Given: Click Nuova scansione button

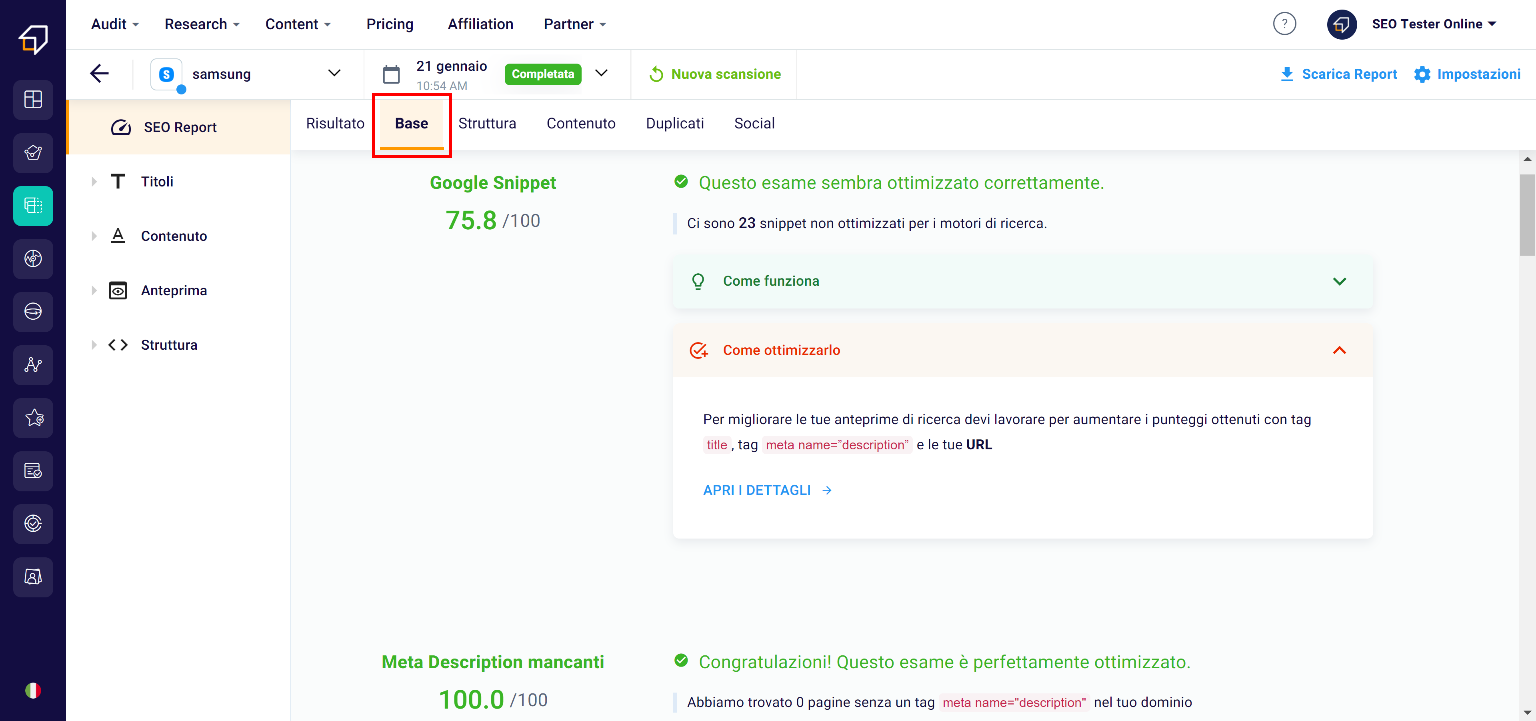Looking at the screenshot, I should (x=714, y=75).
